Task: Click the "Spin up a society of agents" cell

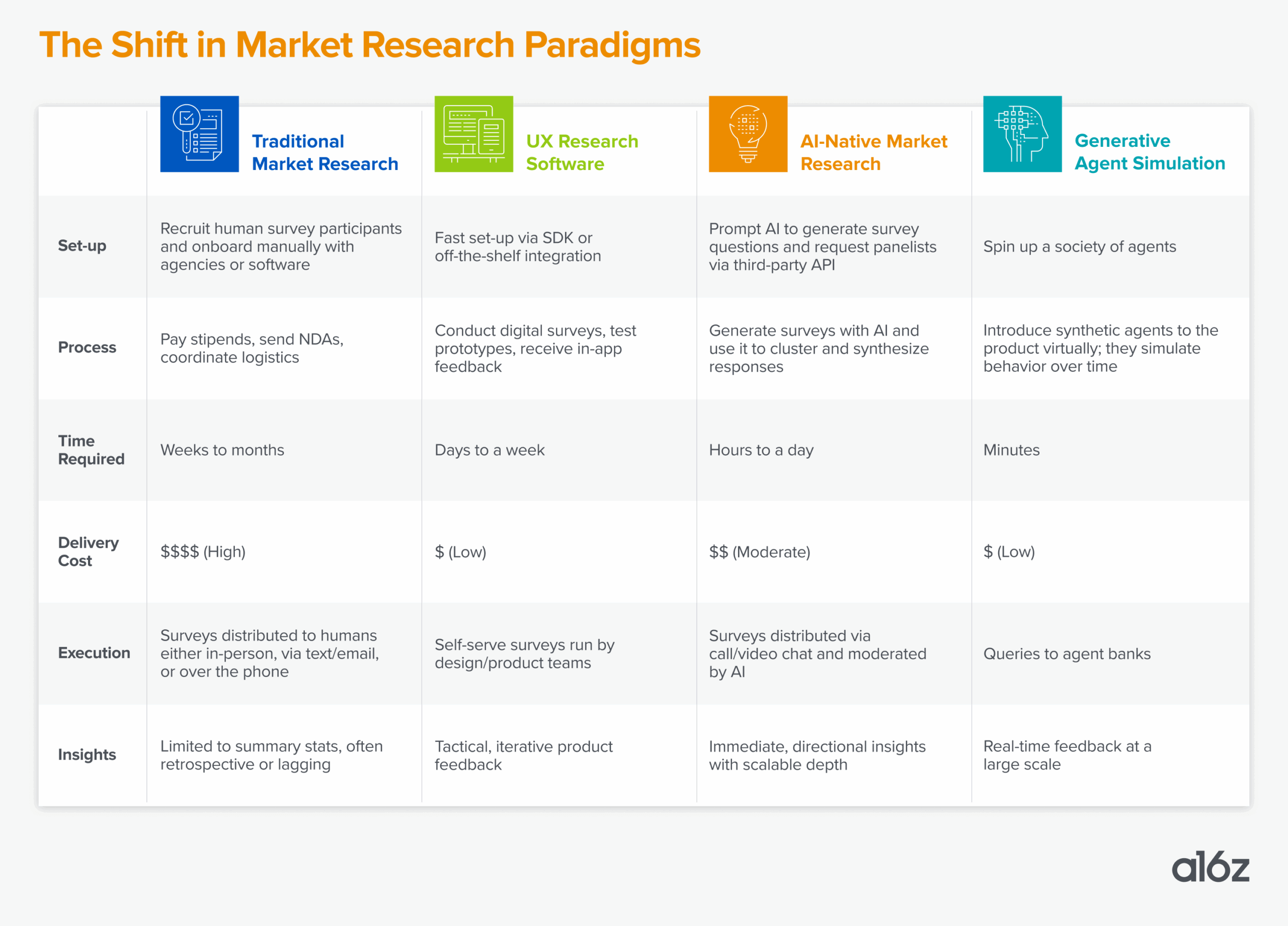Action: (1079, 246)
